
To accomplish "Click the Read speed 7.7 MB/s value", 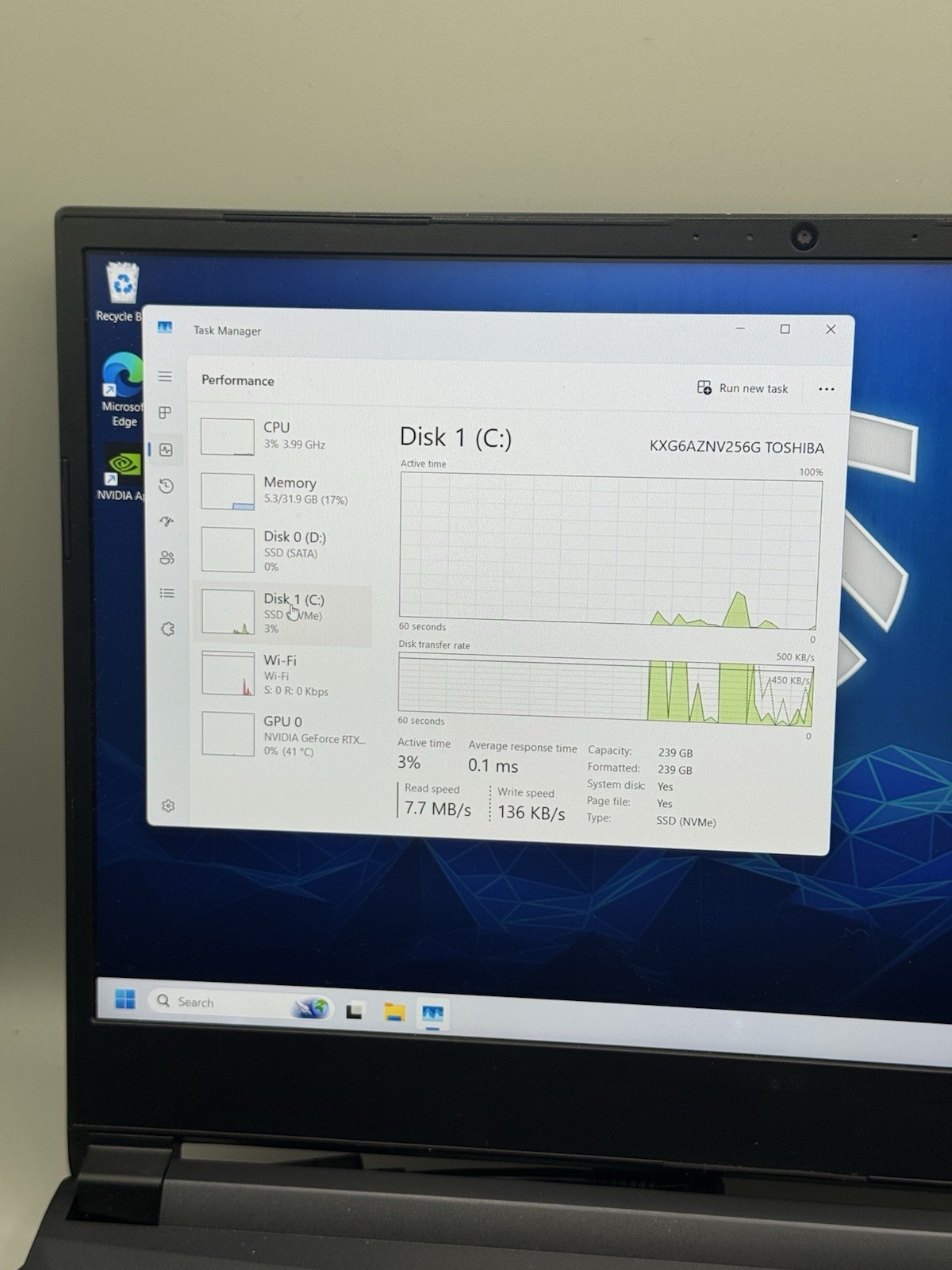I will pos(438,809).
